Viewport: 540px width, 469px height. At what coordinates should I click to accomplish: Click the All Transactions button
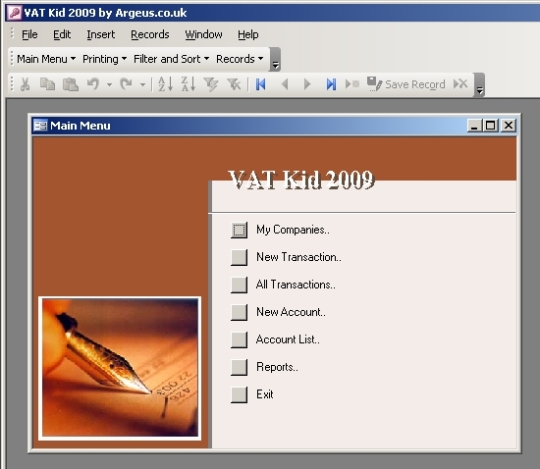point(239,285)
